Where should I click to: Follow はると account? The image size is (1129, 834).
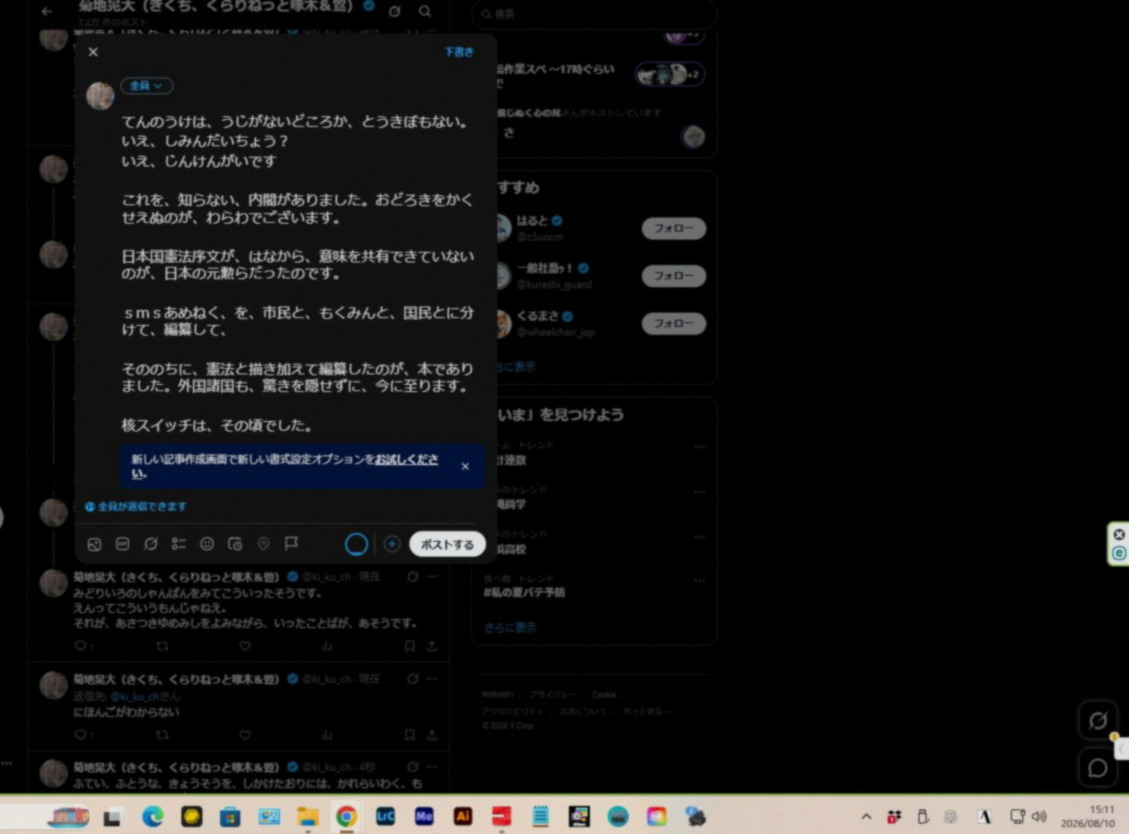coord(673,228)
